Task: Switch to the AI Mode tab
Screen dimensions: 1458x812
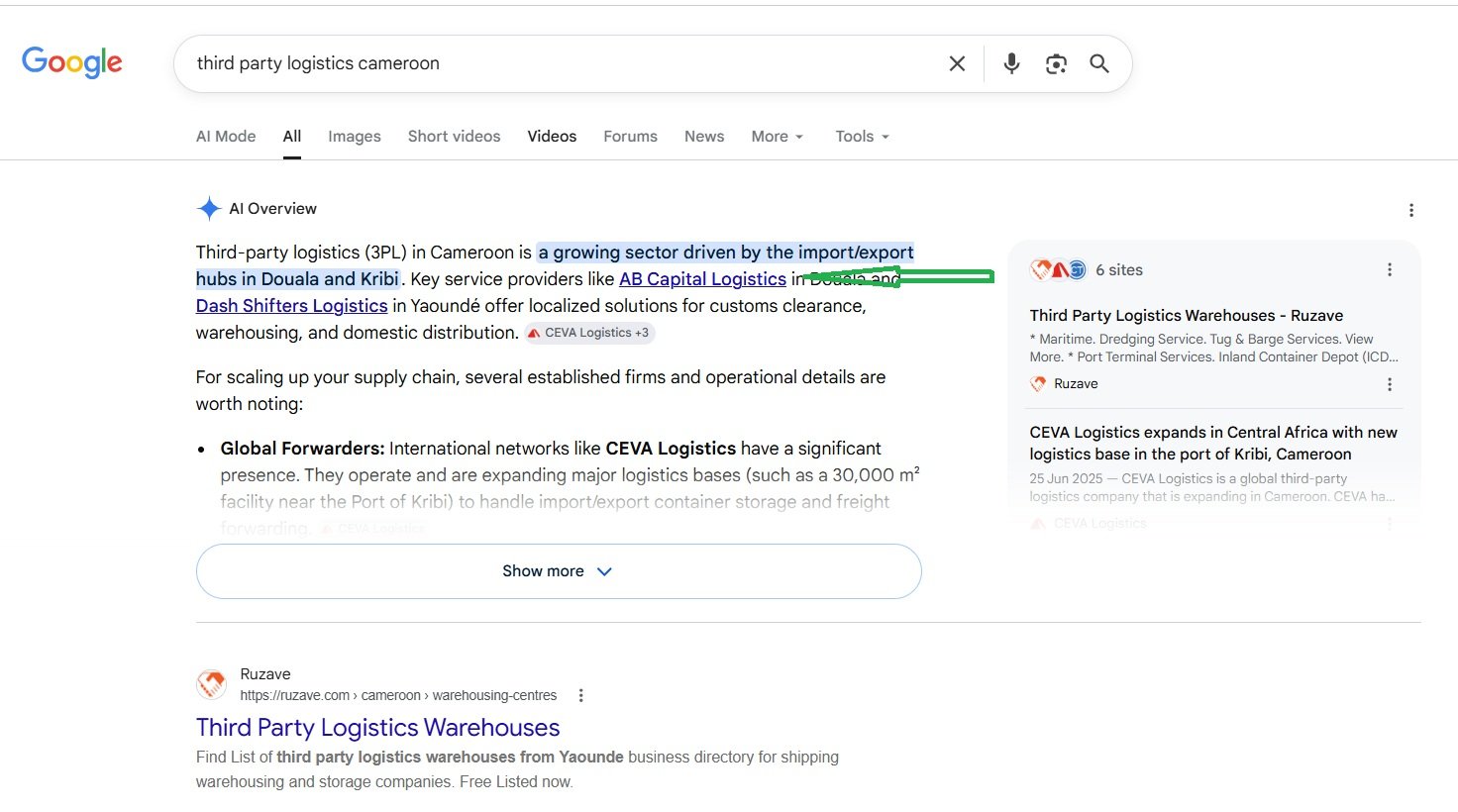Action: (x=226, y=137)
